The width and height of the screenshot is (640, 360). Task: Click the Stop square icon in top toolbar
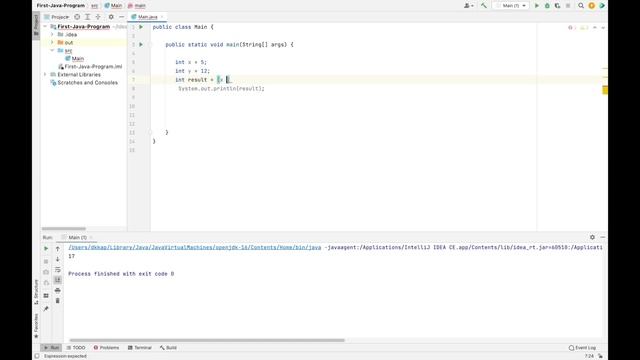click(x=568, y=6)
